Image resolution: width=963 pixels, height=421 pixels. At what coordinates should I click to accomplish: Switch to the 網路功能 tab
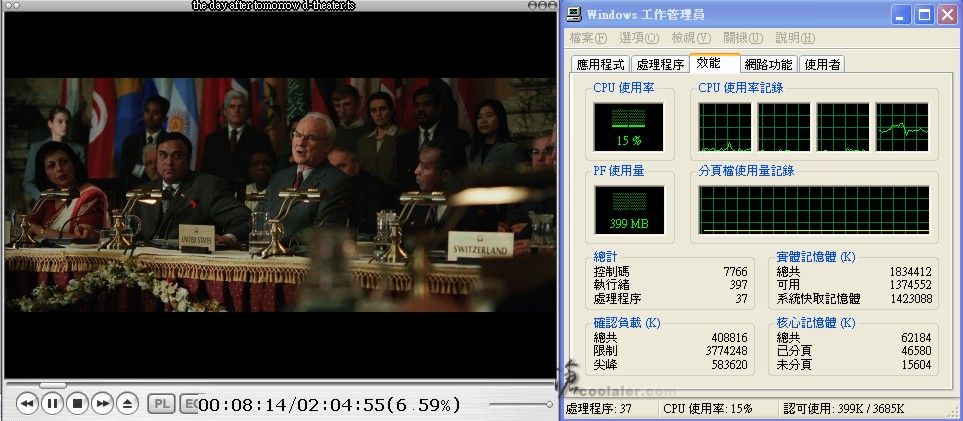point(768,65)
